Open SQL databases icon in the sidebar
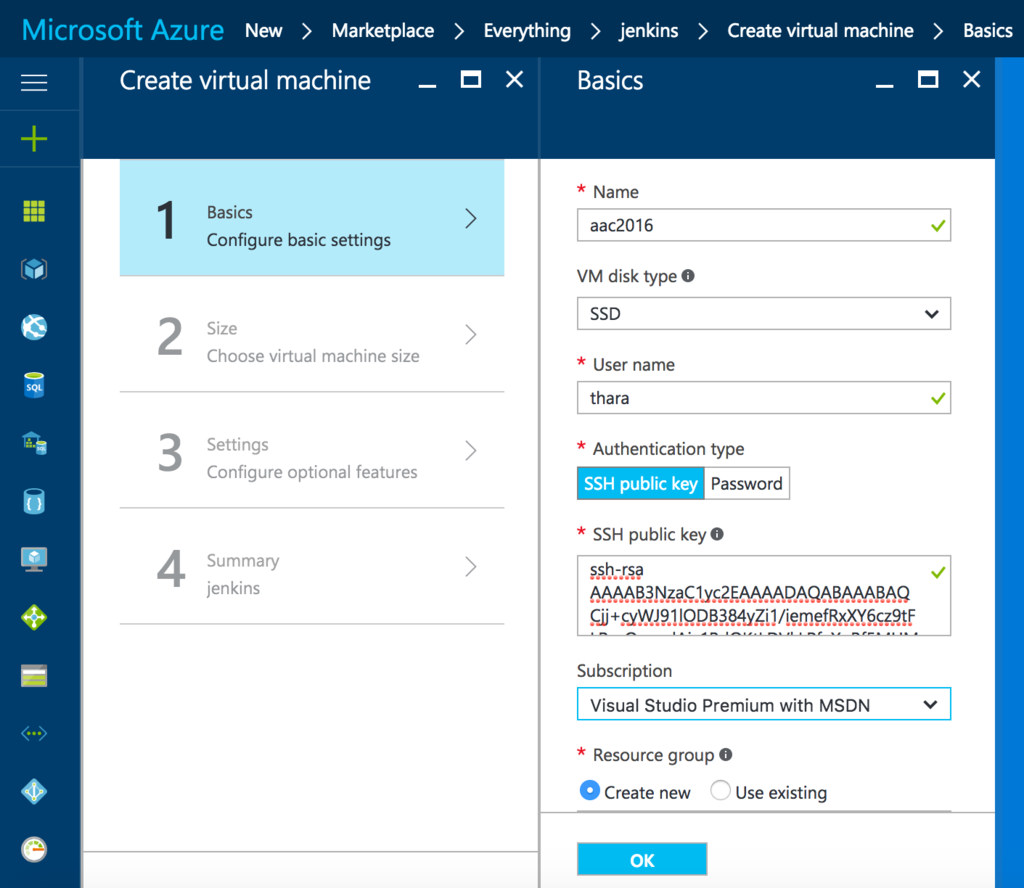 click(x=34, y=385)
